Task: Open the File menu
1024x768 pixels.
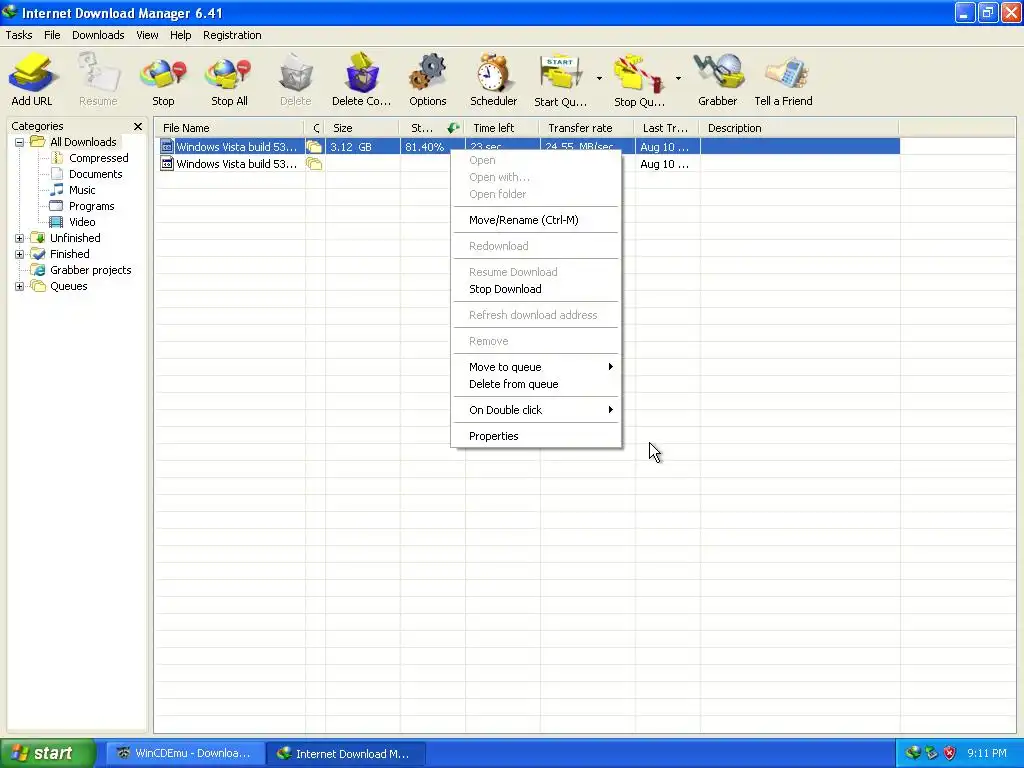Action: 52,35
